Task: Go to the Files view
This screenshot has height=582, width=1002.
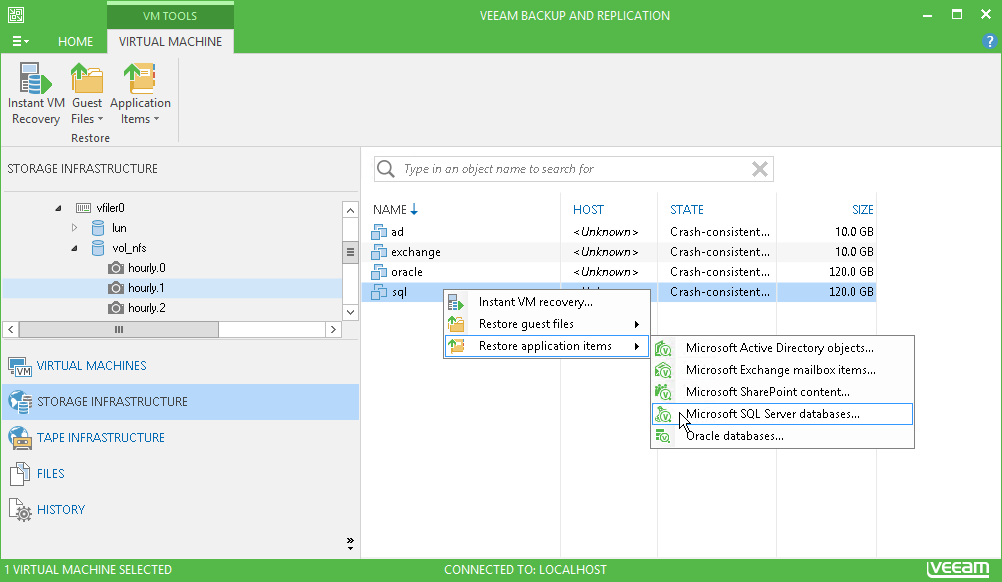Action: tap(50, 474)
